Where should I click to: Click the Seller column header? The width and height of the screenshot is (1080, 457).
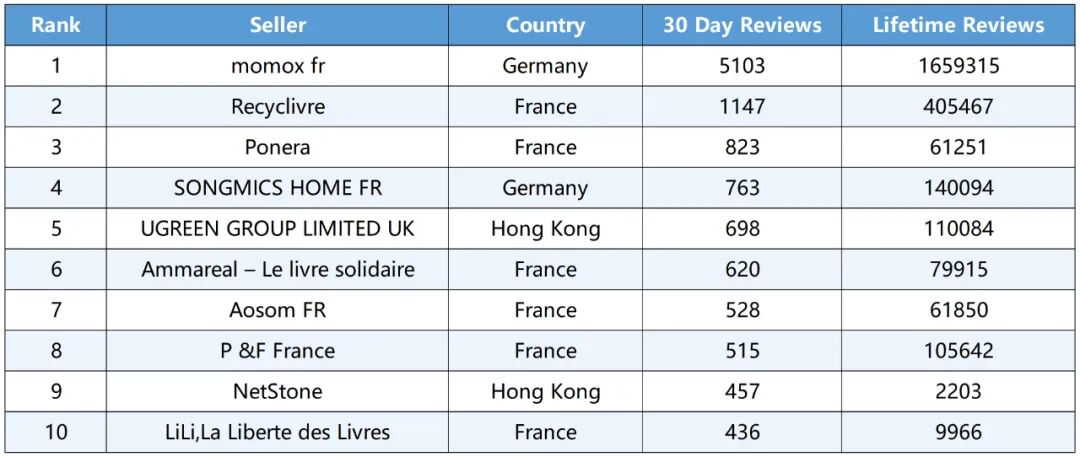click(278, 25)
